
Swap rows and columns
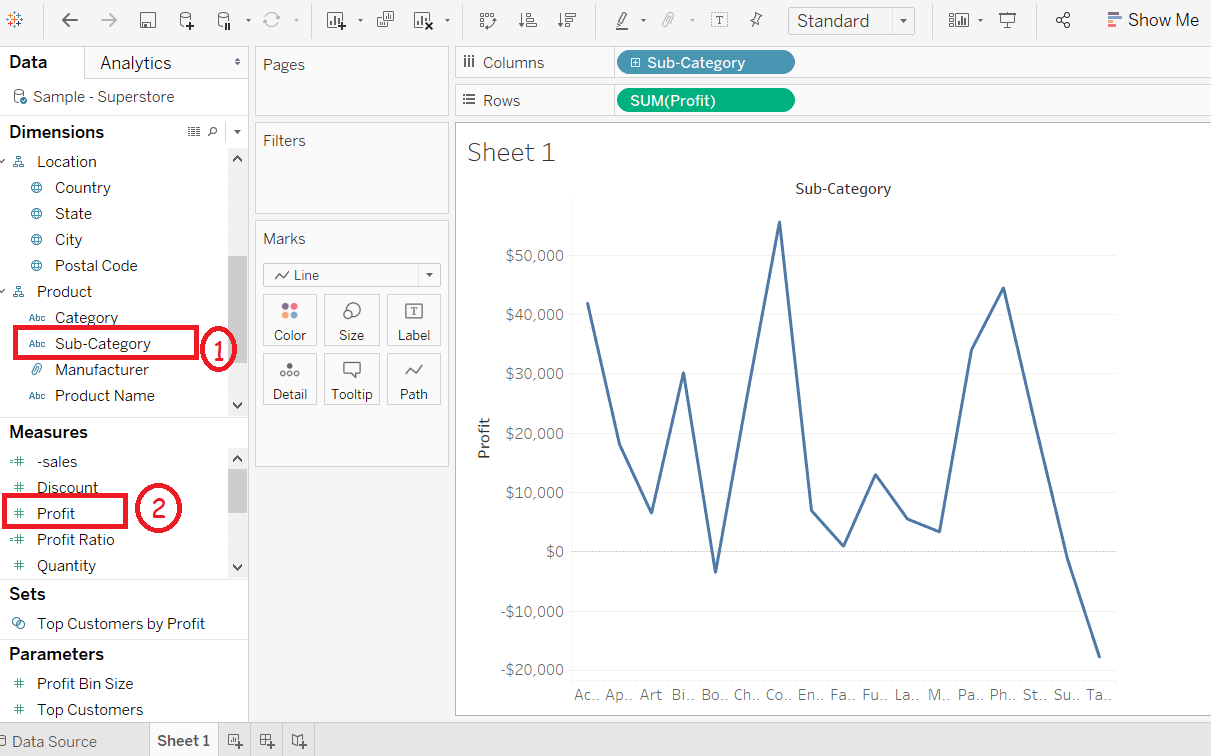click(x=488, y=20)
